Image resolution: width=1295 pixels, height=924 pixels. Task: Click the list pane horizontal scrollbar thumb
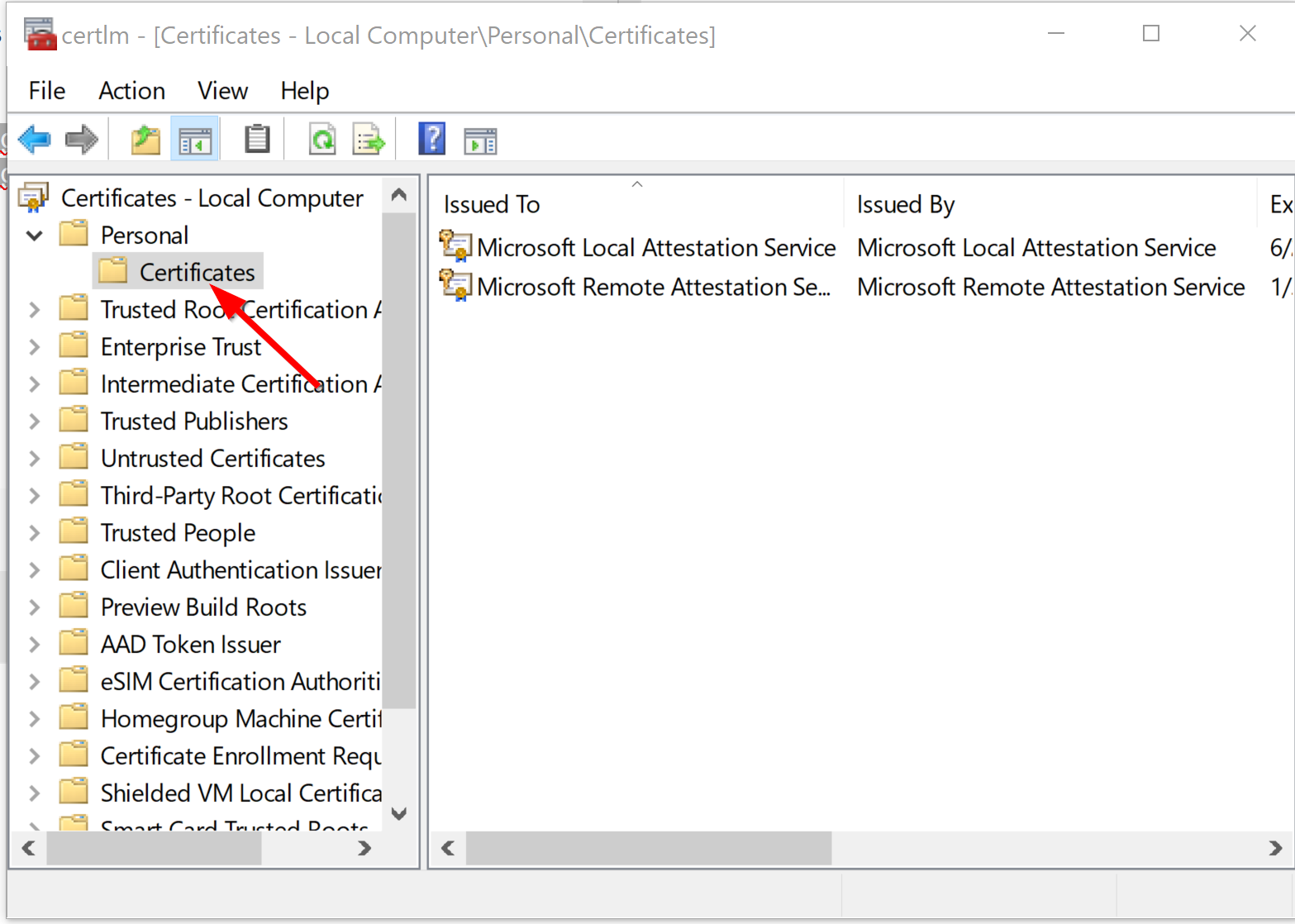click(x=649, y=848)
